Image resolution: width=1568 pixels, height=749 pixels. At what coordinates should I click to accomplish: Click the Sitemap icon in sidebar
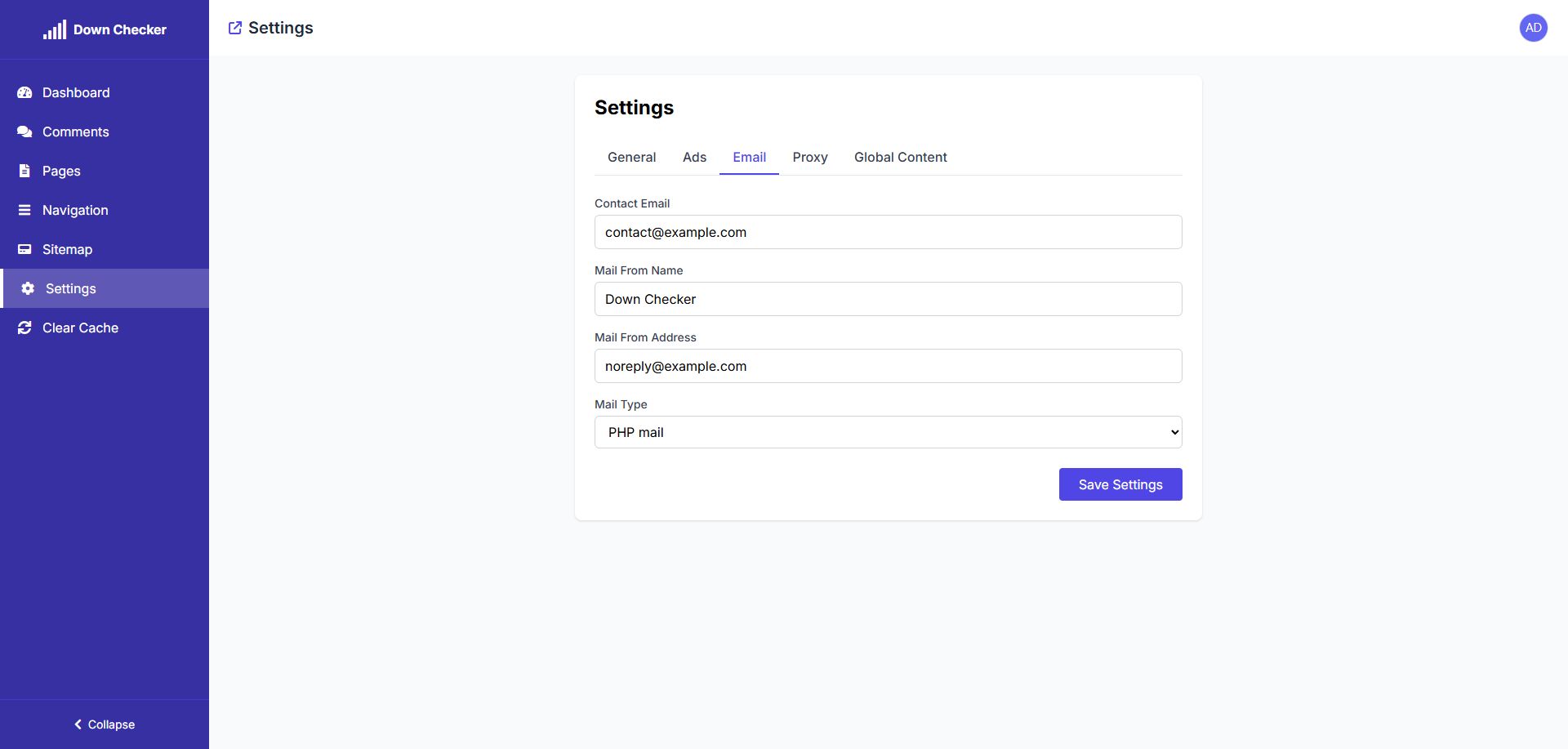[24, 249]
